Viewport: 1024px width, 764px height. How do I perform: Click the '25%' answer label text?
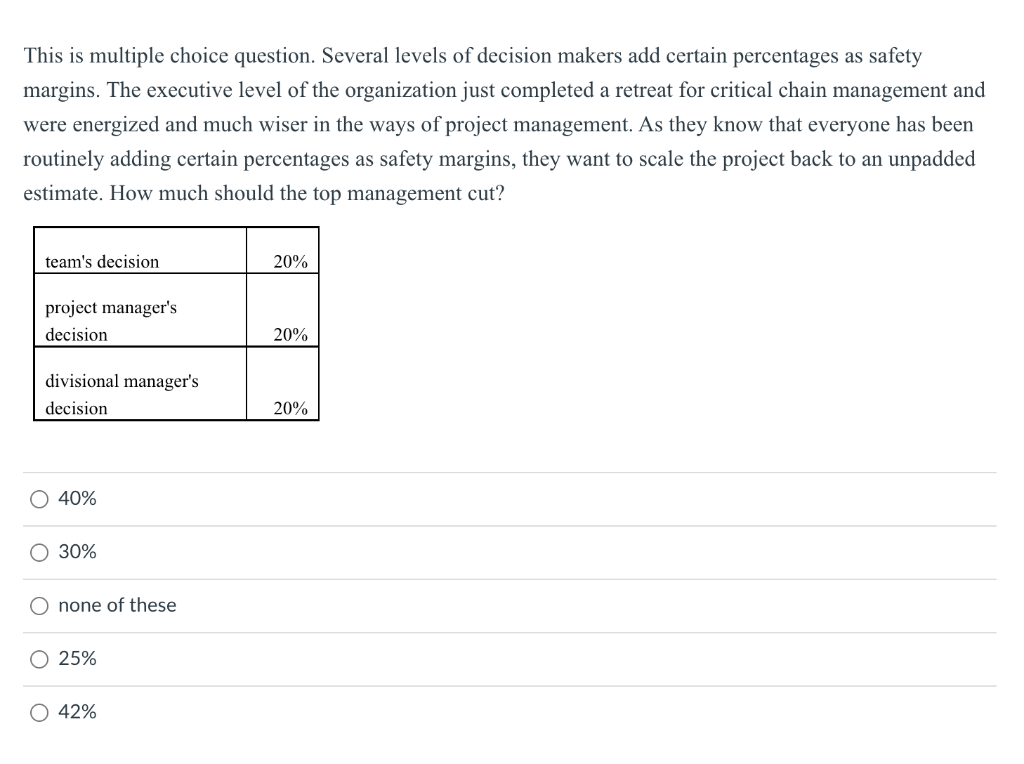[78, 659]
